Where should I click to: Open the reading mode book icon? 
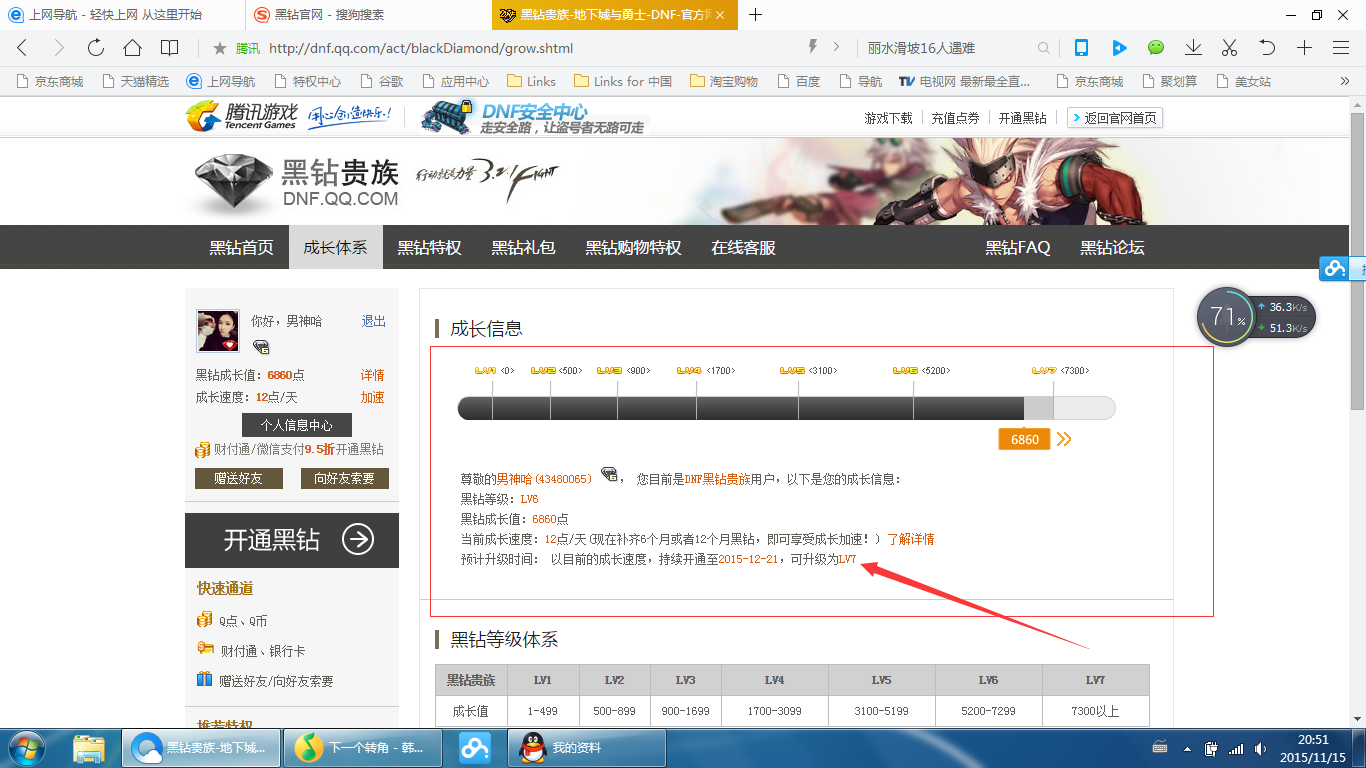point(169,47)
